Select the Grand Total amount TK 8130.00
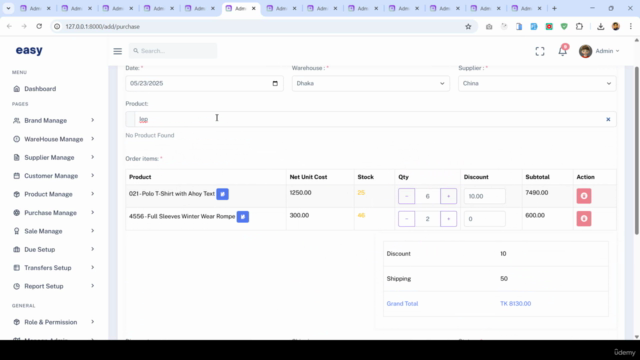This screenshot has height=360, width=640. coord(516,304)
